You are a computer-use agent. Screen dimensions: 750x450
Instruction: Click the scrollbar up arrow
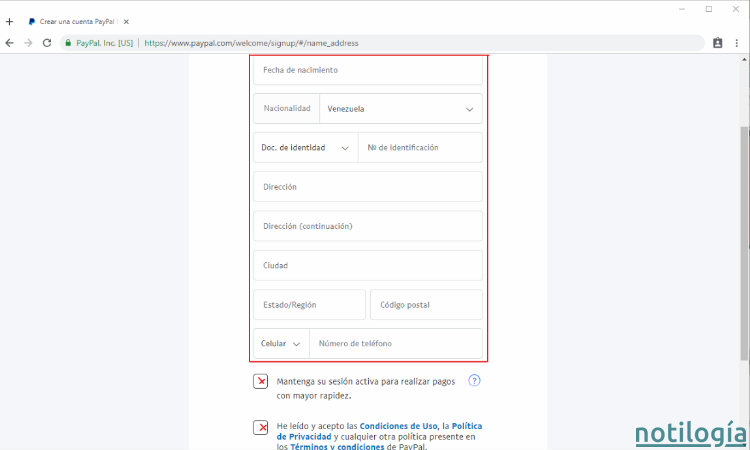coord(744,60)
